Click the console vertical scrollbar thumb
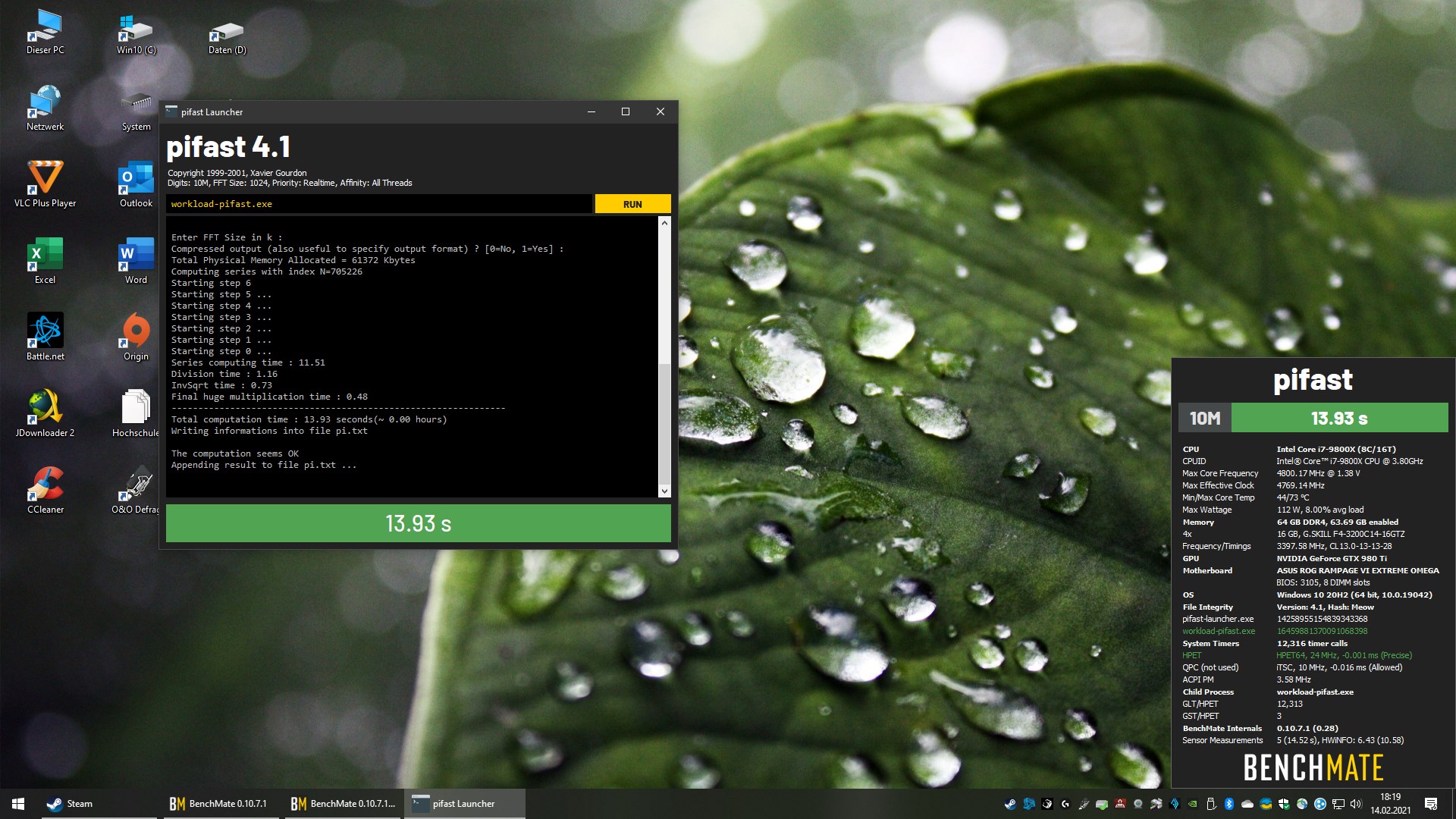1456x819 pixels. pyautogui.click(x=664, y=423)
